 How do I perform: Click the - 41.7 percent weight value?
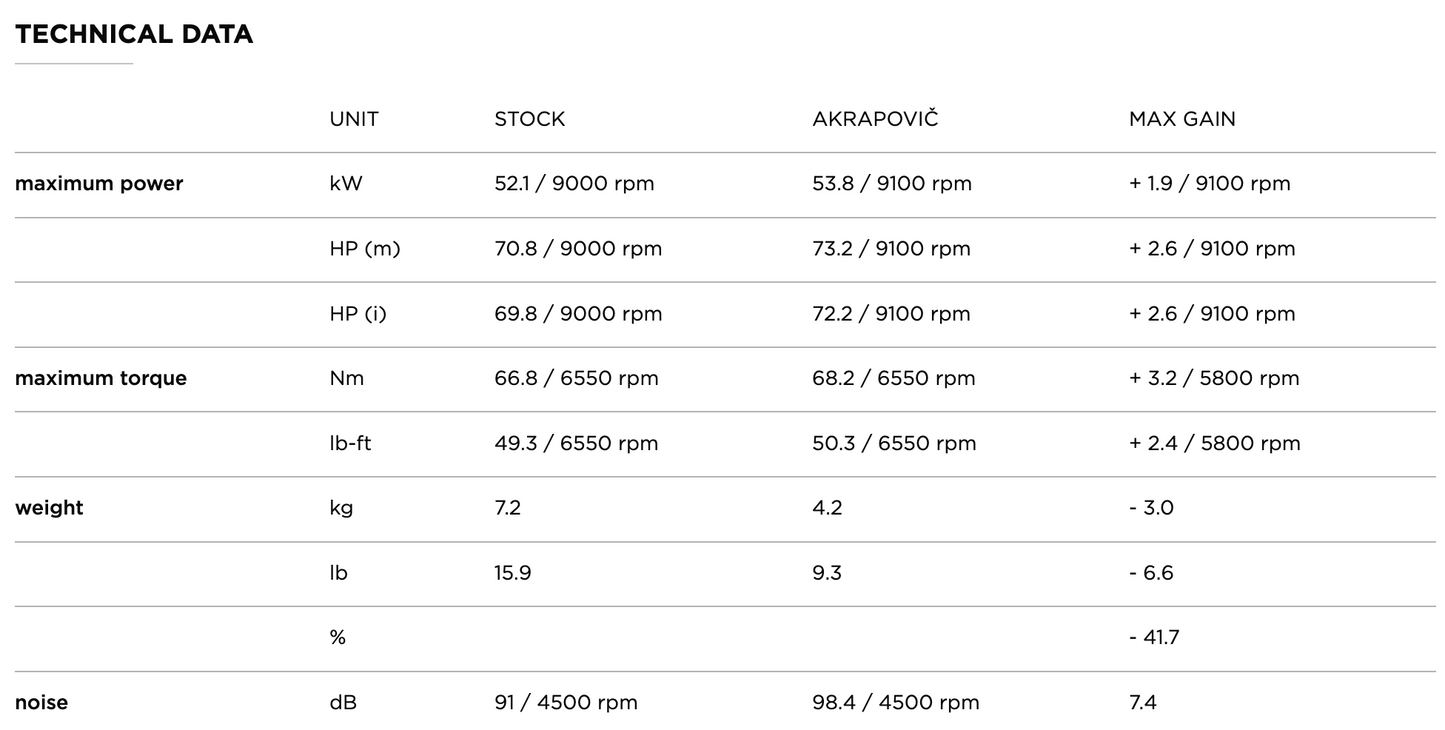click(x=1154, y=638)
